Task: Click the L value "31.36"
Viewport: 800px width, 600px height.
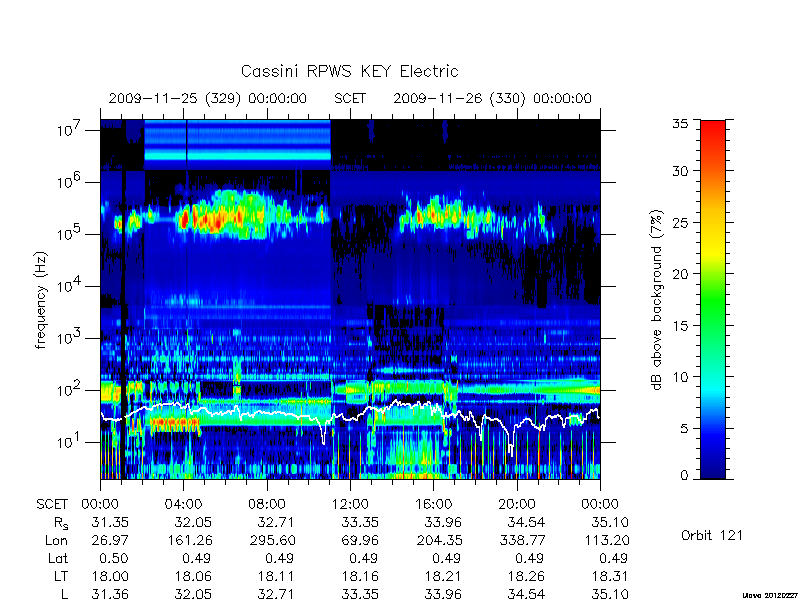Action: [x=110, y=594]
